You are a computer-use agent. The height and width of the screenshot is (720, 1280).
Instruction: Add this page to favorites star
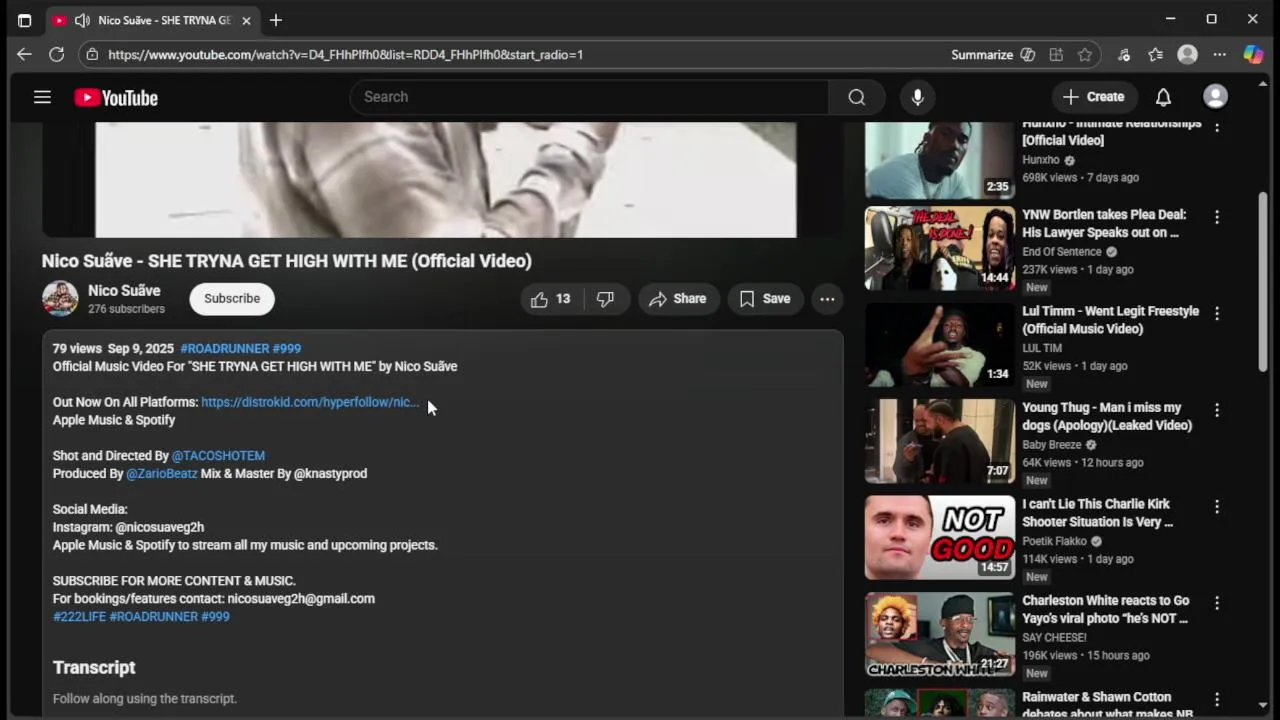coord(1085,55)
